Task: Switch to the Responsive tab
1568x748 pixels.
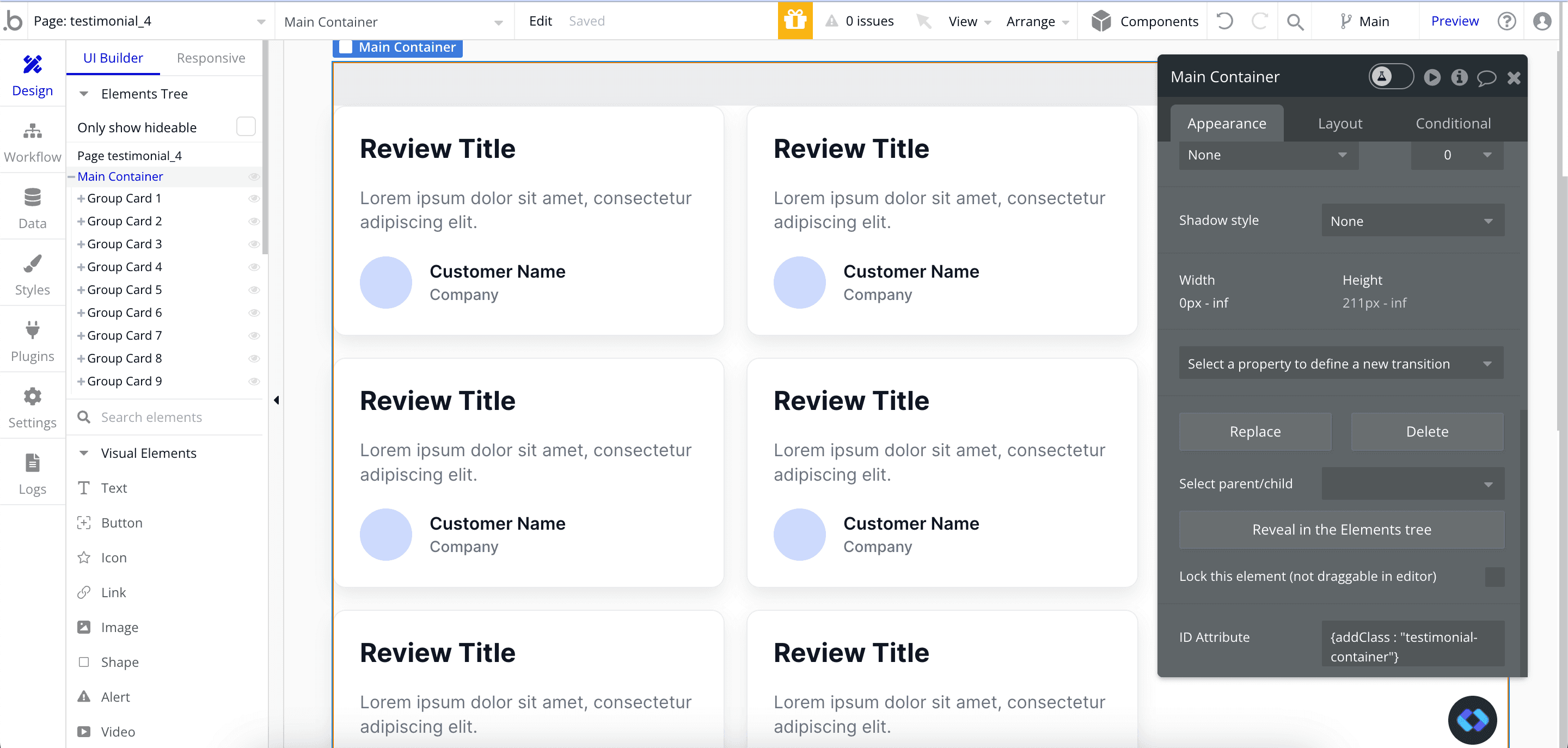Action: (211, 58)
